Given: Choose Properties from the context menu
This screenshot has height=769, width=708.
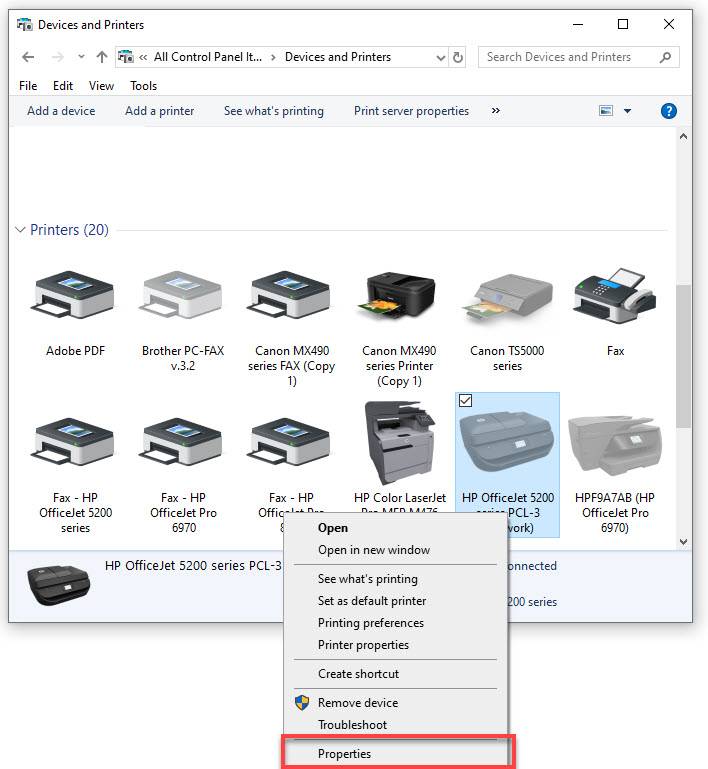Looking at the screenshot, I should (344, 754).
